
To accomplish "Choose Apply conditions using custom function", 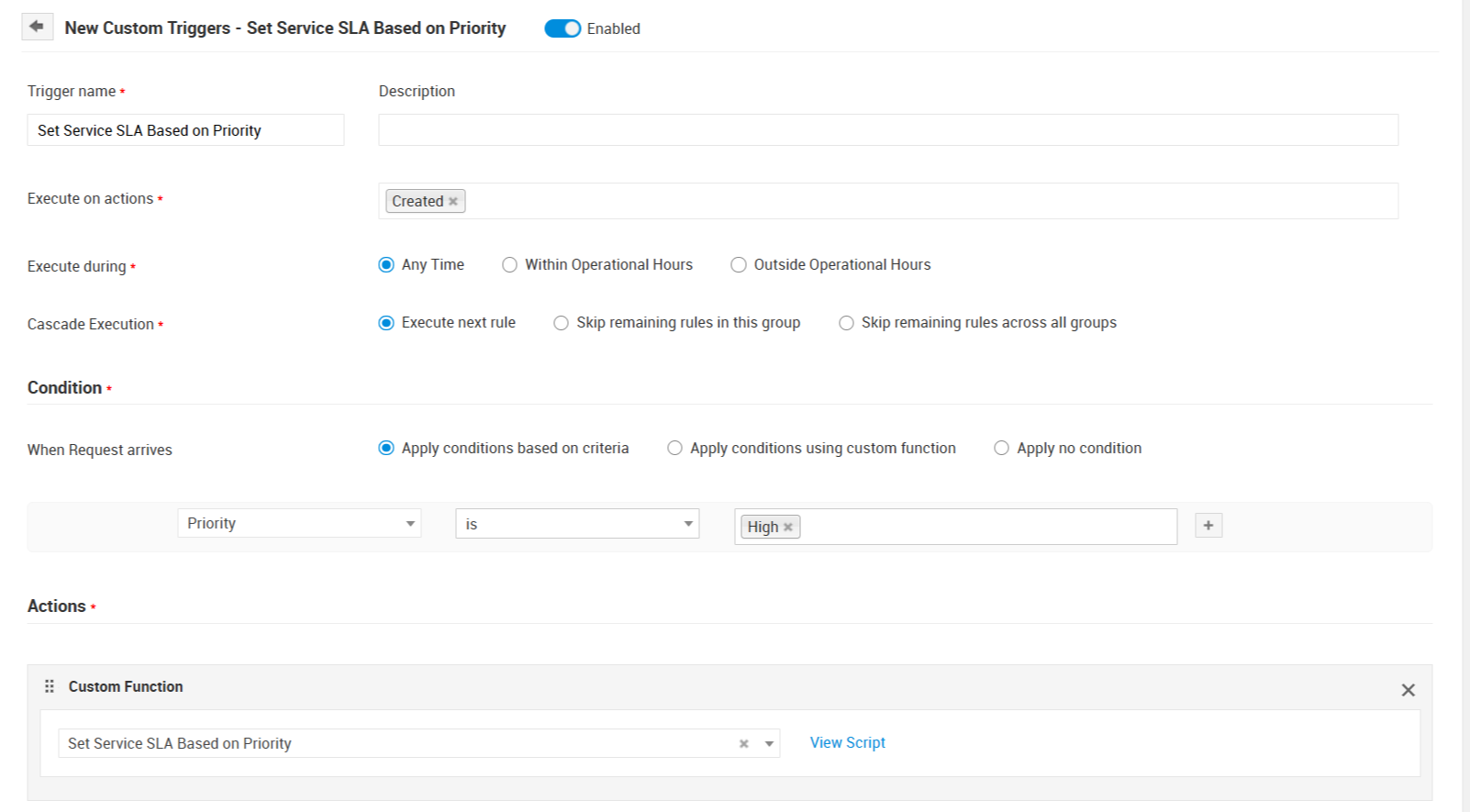I will [675, 449].
